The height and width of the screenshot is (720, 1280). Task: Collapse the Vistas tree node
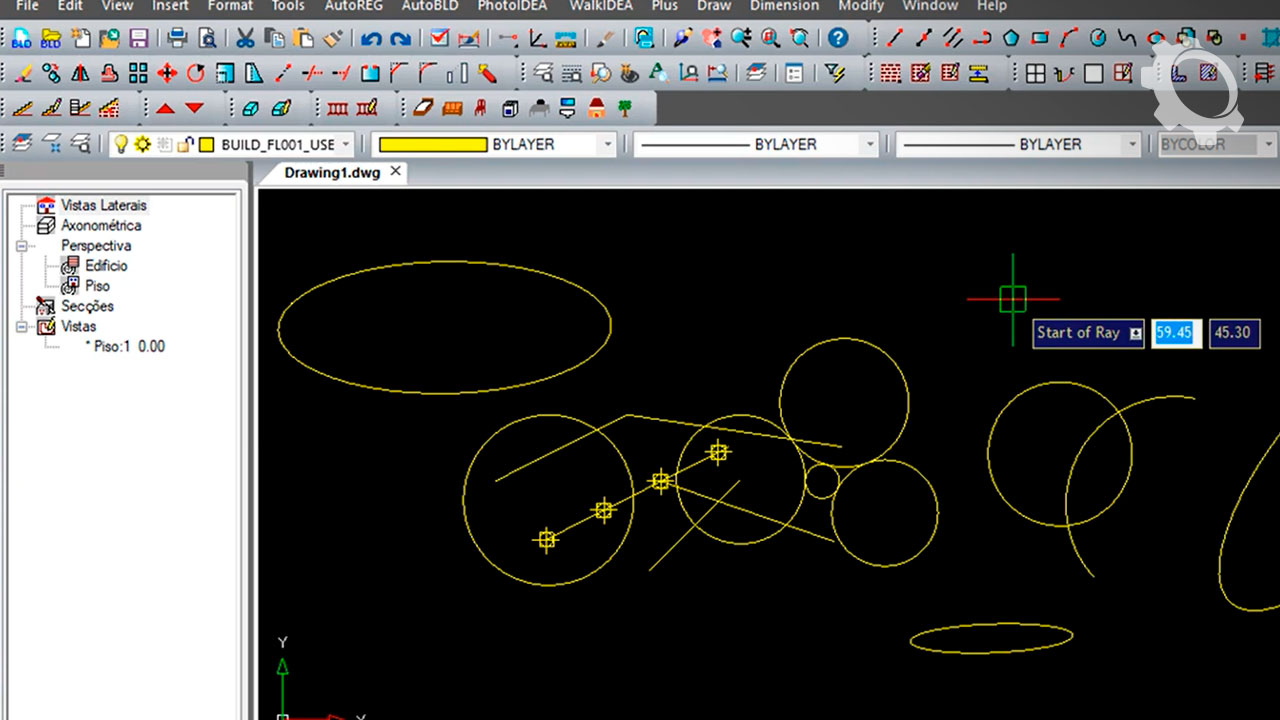click(20, 327)
